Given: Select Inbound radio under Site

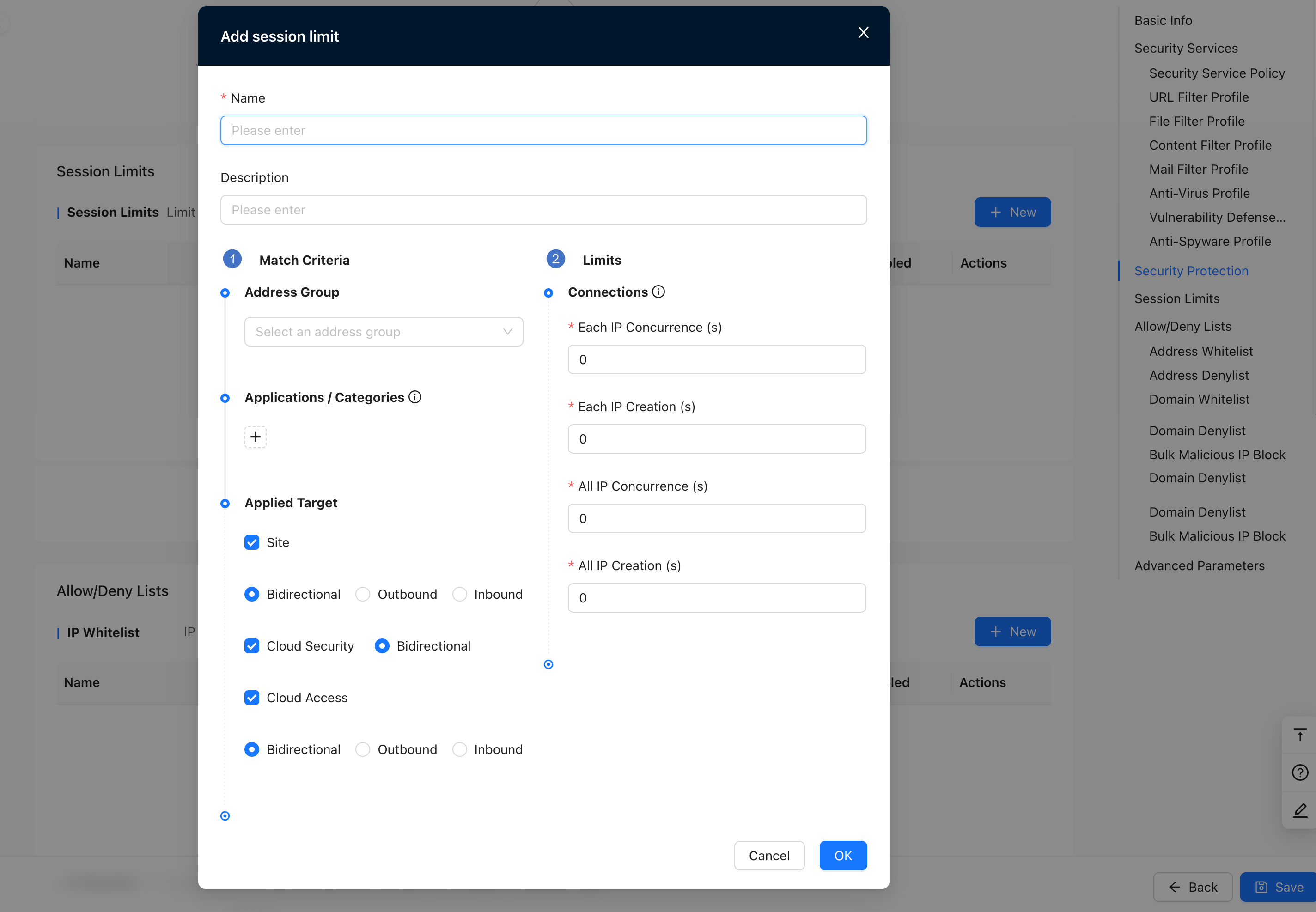Looking at the screenshot, I should coord(459,594).
